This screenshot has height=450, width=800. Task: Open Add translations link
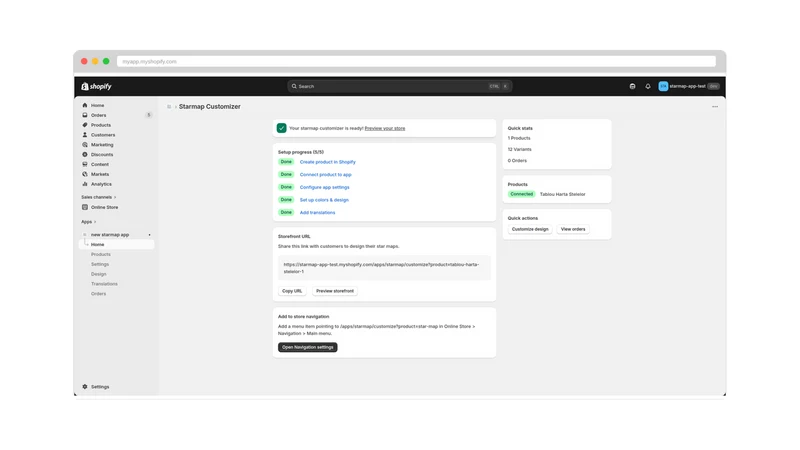(317, 212)
